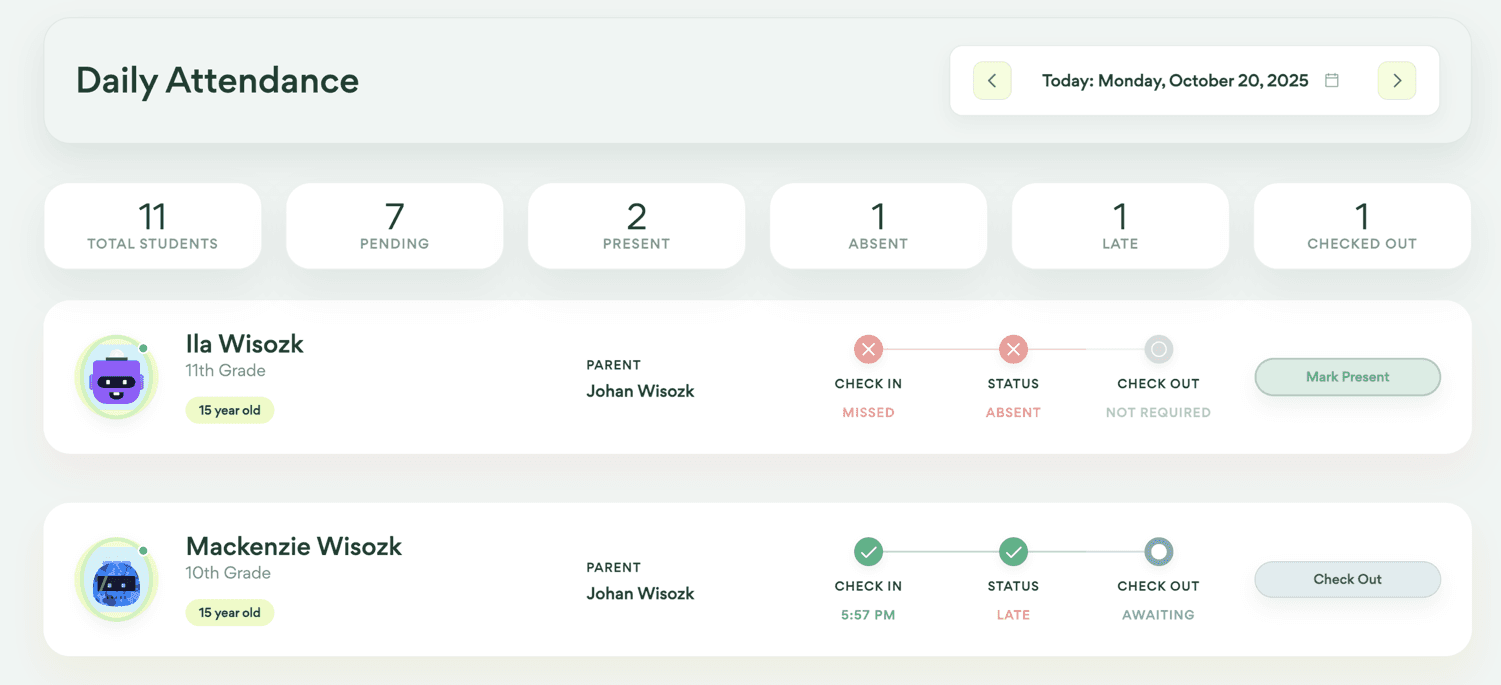
Task: Open the calendar date picker icon
Action: pyautogui.click(x=1332, y=81)
